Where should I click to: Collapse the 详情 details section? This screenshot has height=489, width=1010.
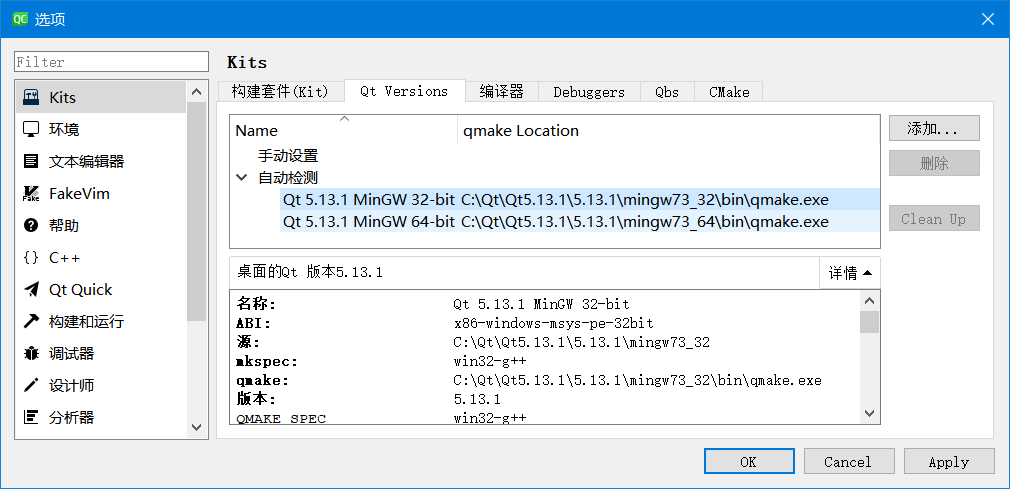tap(849, 273)
